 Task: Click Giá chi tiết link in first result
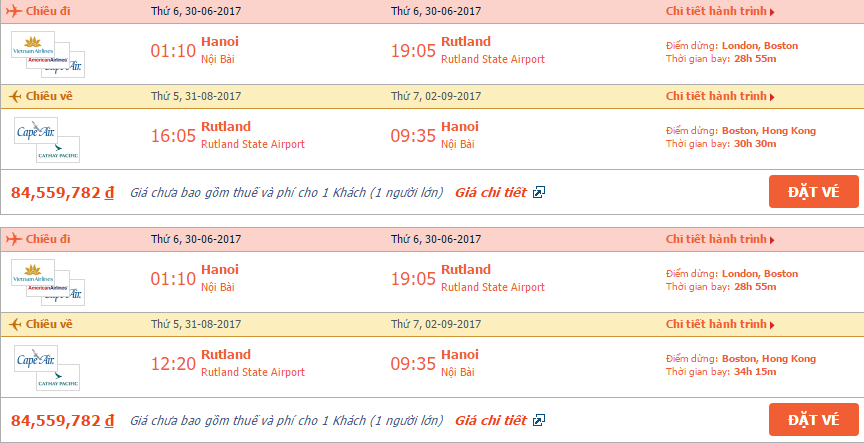point(490,192)
